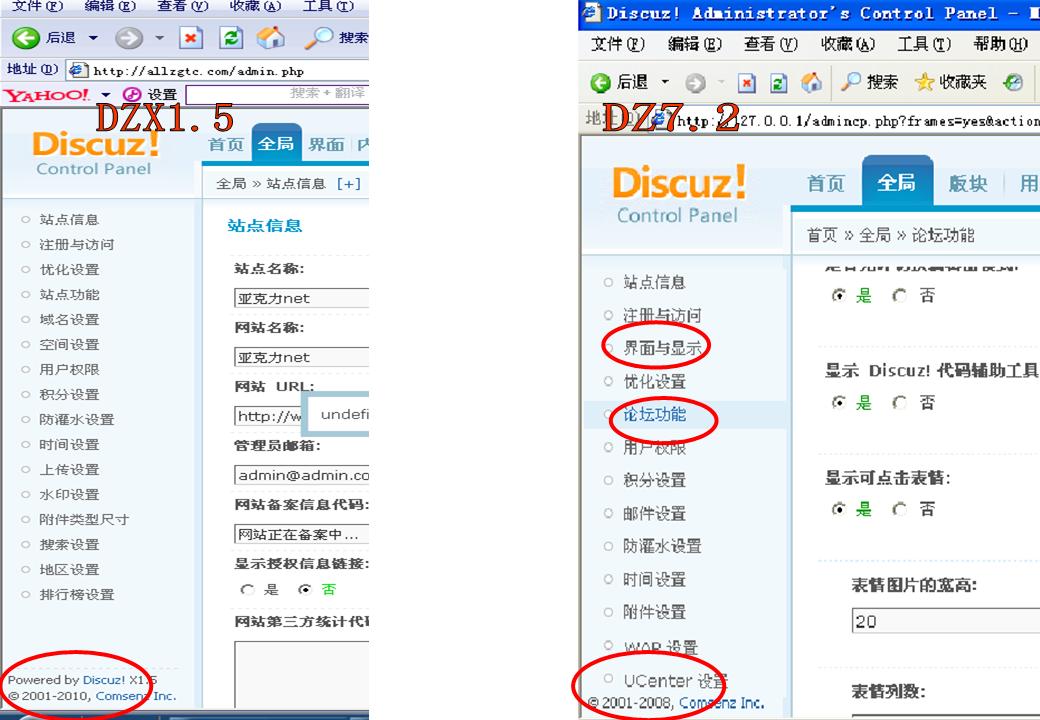Click the history icon right of 收藏夹
Image resolution: width=1040 pixels, height=720 pixels.
(1013, 82)
